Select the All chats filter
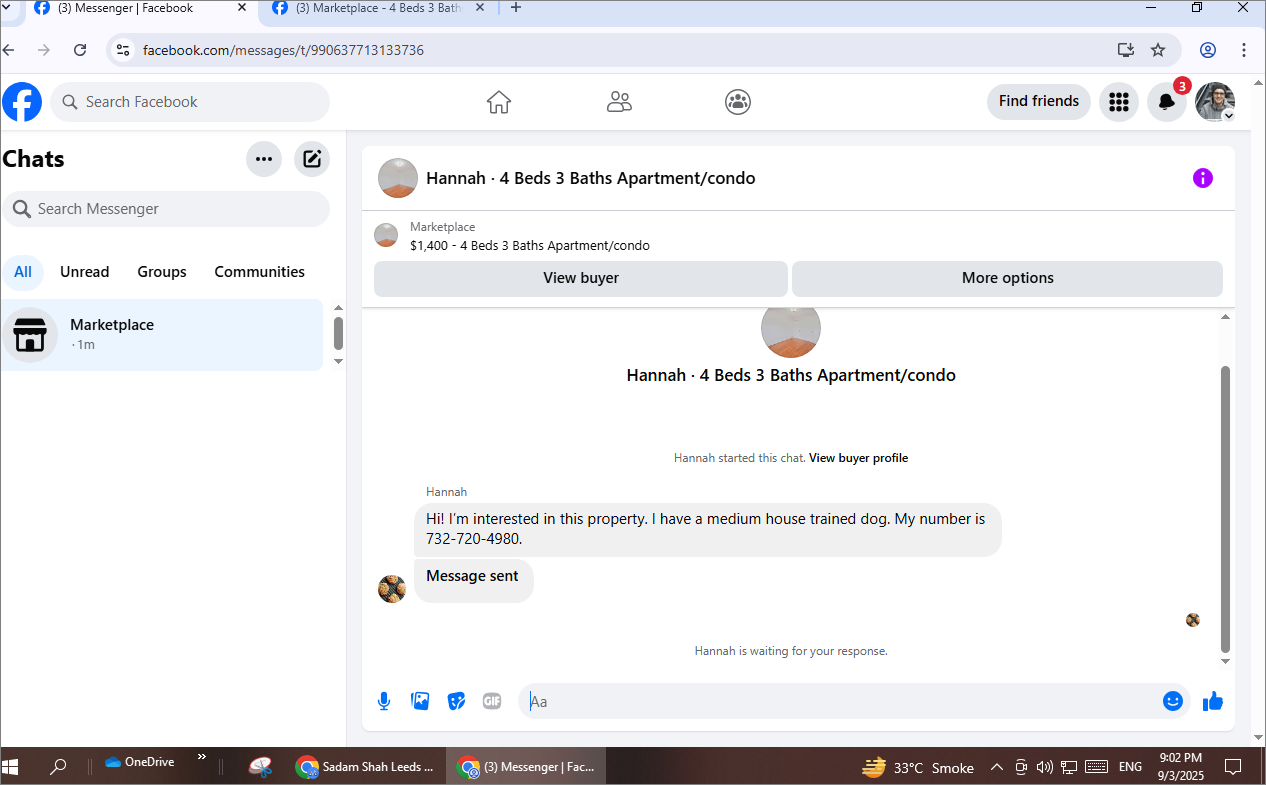Viewport: 1266px width, 785px height. coord(23,272)
